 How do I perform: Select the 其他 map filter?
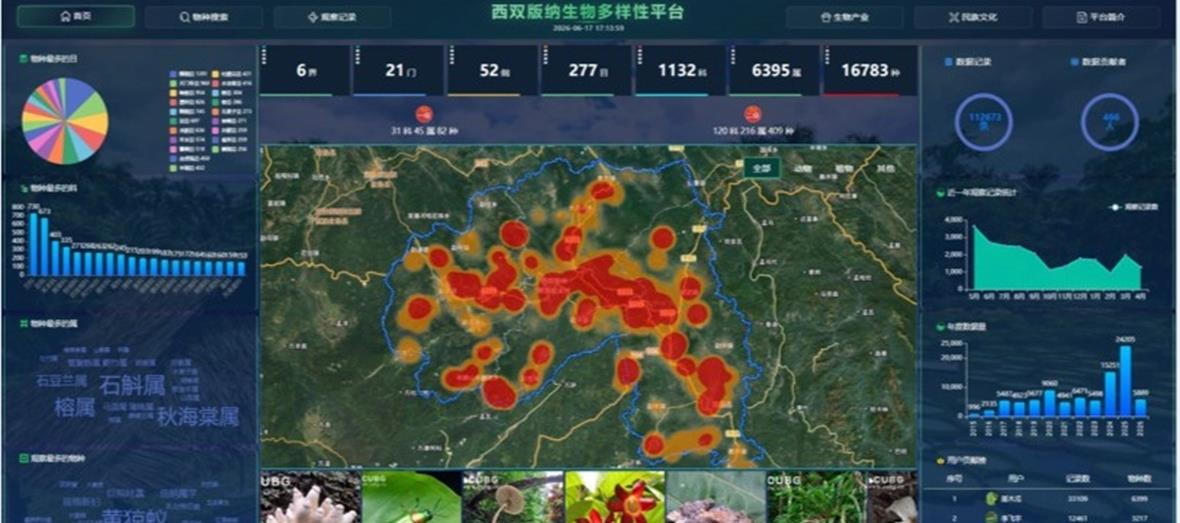click(x=886, y=169)
